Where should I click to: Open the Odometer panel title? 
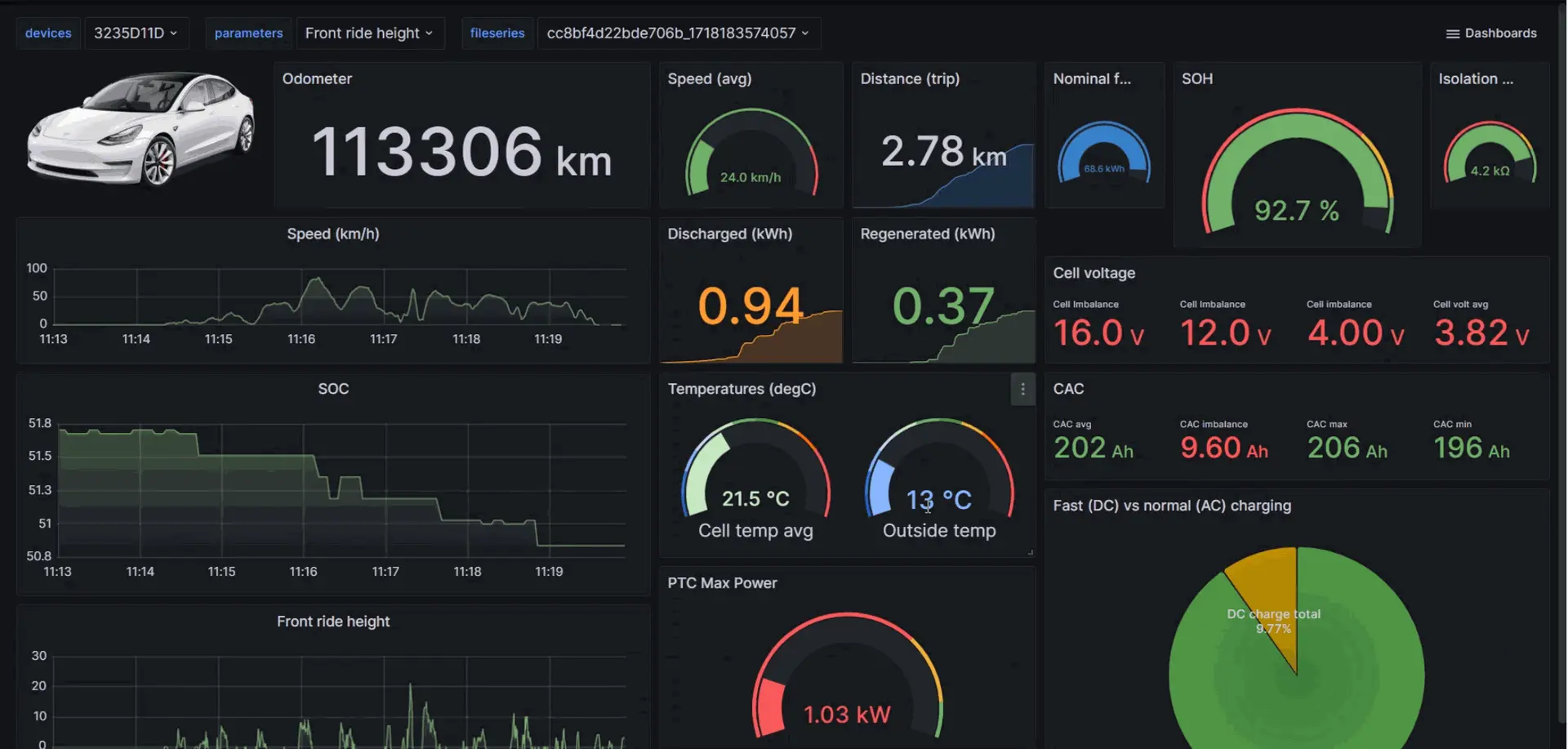coord(317,79)
